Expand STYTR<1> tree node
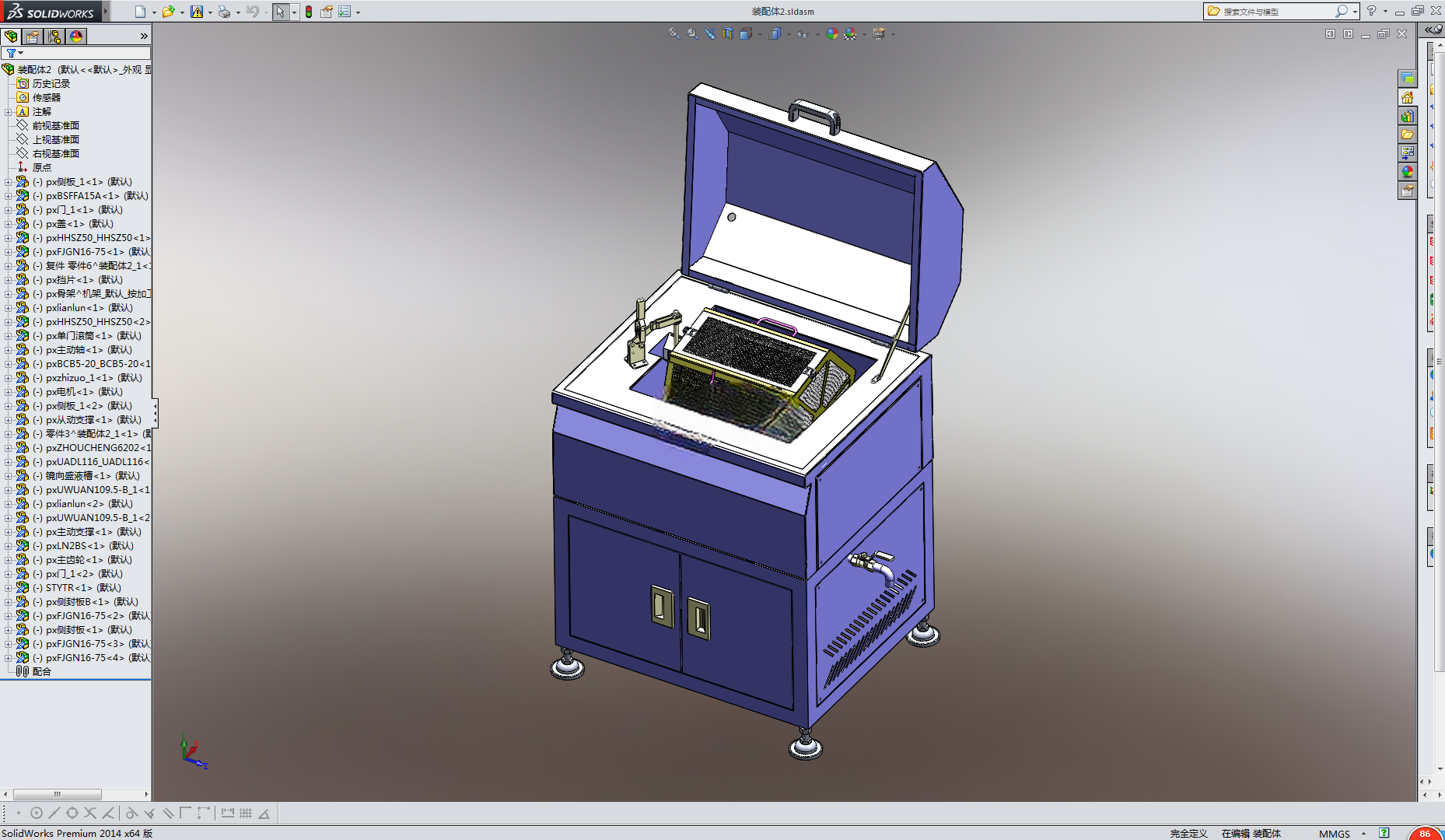Screen dimensions: 1445x840 (8, 588)
